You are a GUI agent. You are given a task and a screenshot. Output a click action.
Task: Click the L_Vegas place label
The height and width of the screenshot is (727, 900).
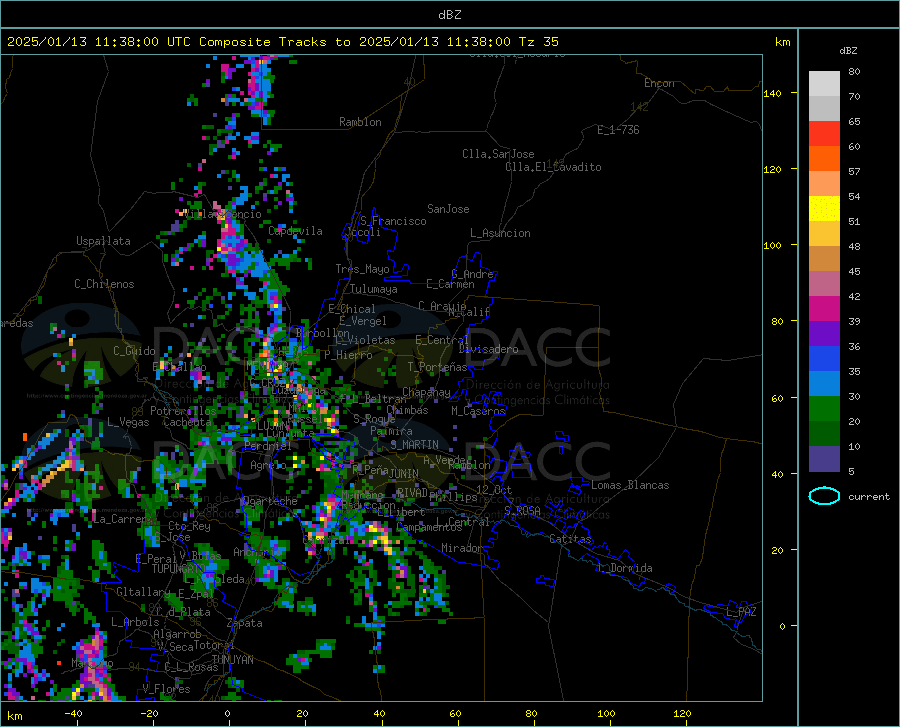[128, 422]
